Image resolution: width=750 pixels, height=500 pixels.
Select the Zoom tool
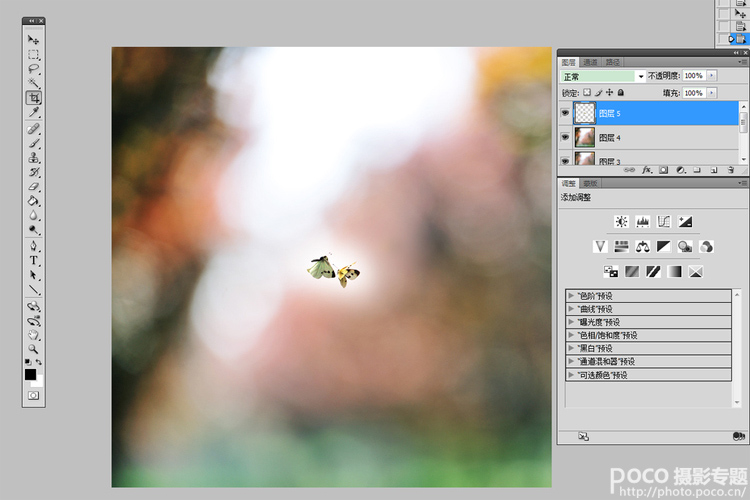pos(33,349)
